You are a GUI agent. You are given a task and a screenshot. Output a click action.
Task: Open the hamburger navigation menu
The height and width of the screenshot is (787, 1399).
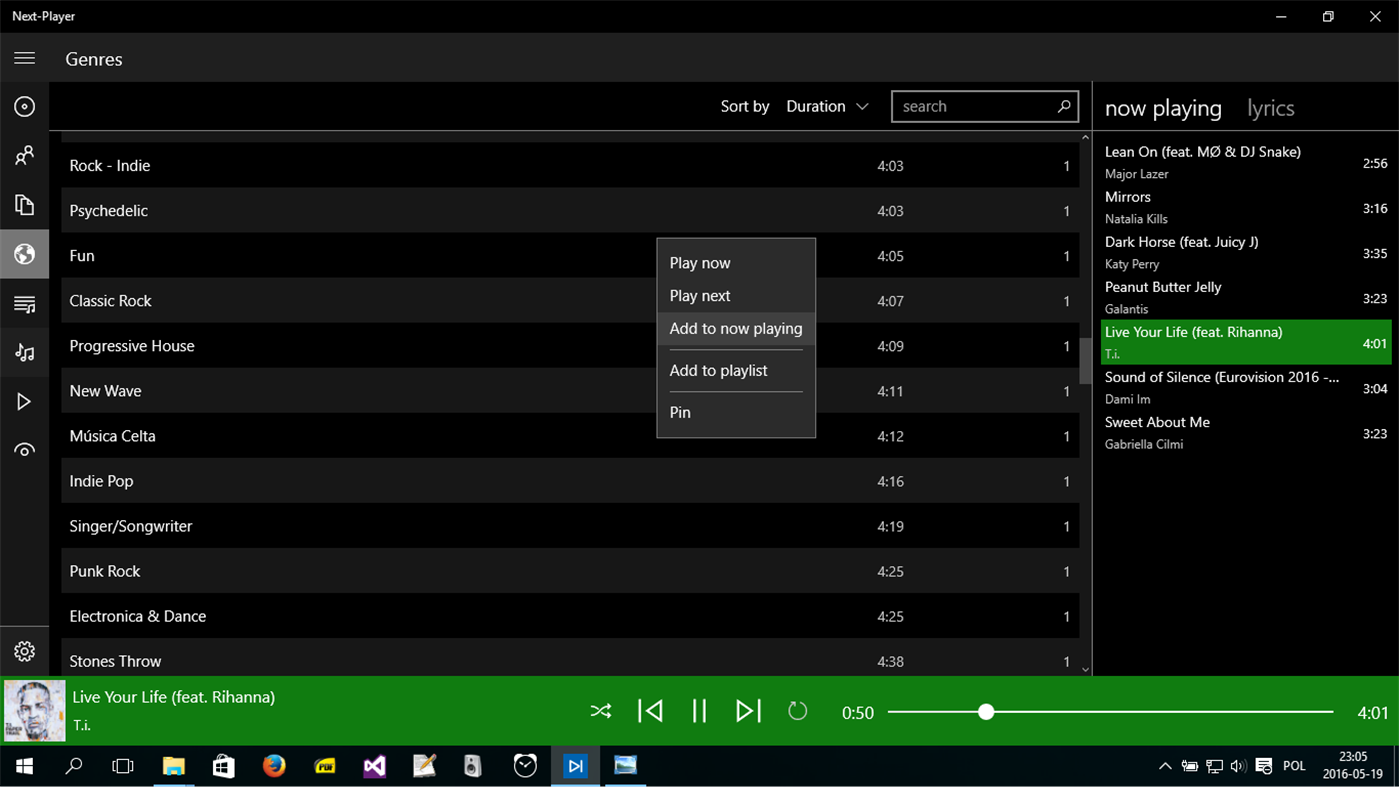coord(25,57)
